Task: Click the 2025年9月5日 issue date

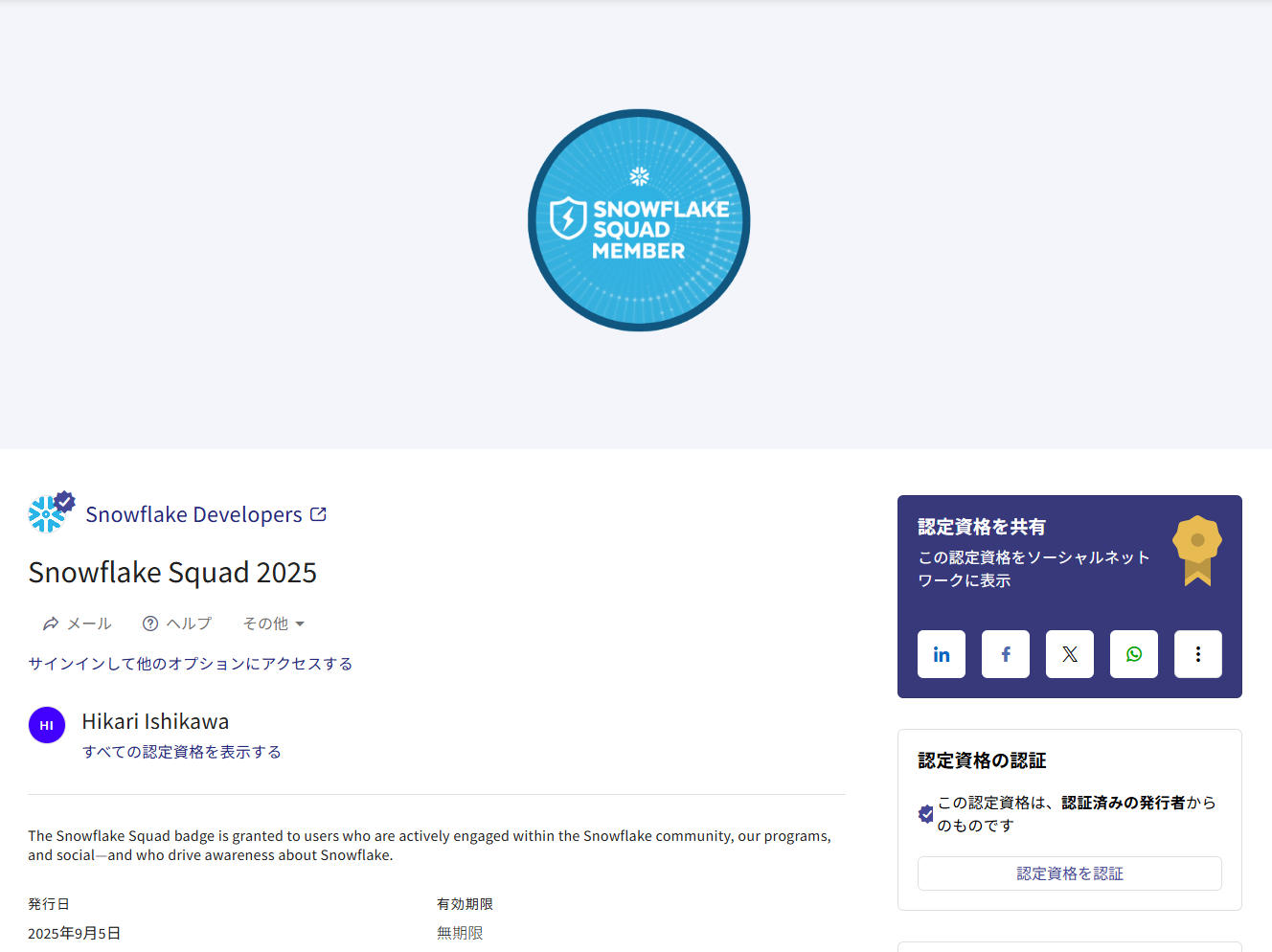Action: [x=74, y=933]
